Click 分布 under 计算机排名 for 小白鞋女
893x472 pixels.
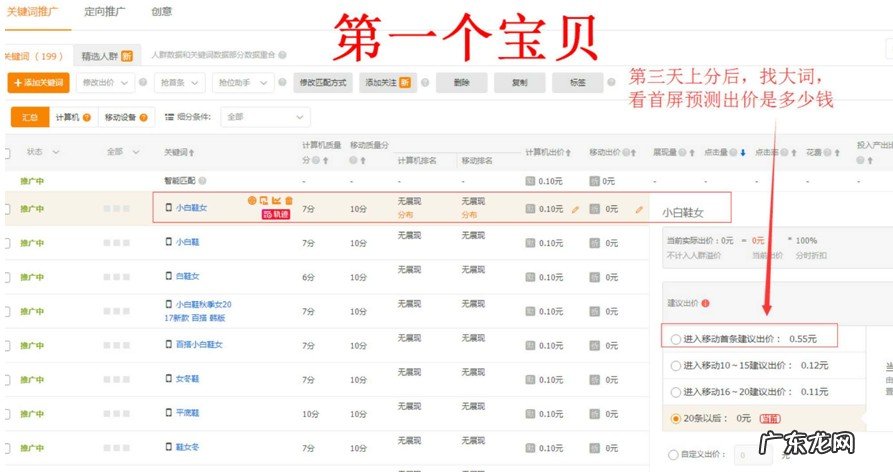coord(405,215)
